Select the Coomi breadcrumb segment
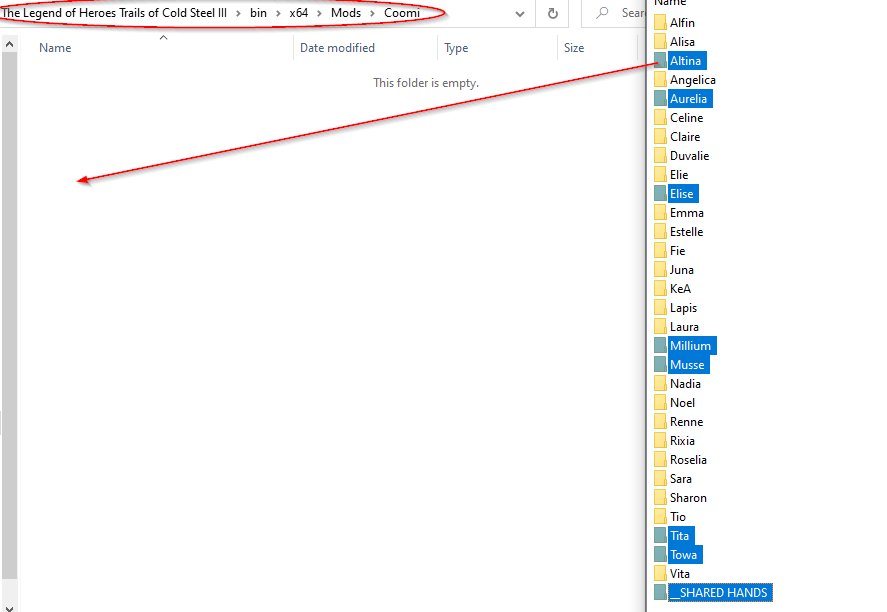The width and height of the screenshot is (887, 612). [402, 12]
